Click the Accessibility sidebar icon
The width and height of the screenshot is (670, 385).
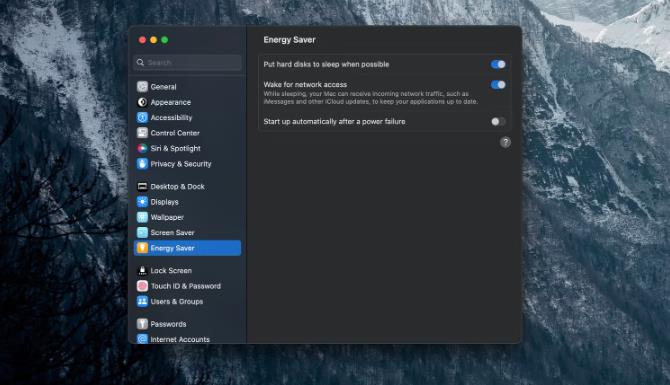[x=142, y=118]
